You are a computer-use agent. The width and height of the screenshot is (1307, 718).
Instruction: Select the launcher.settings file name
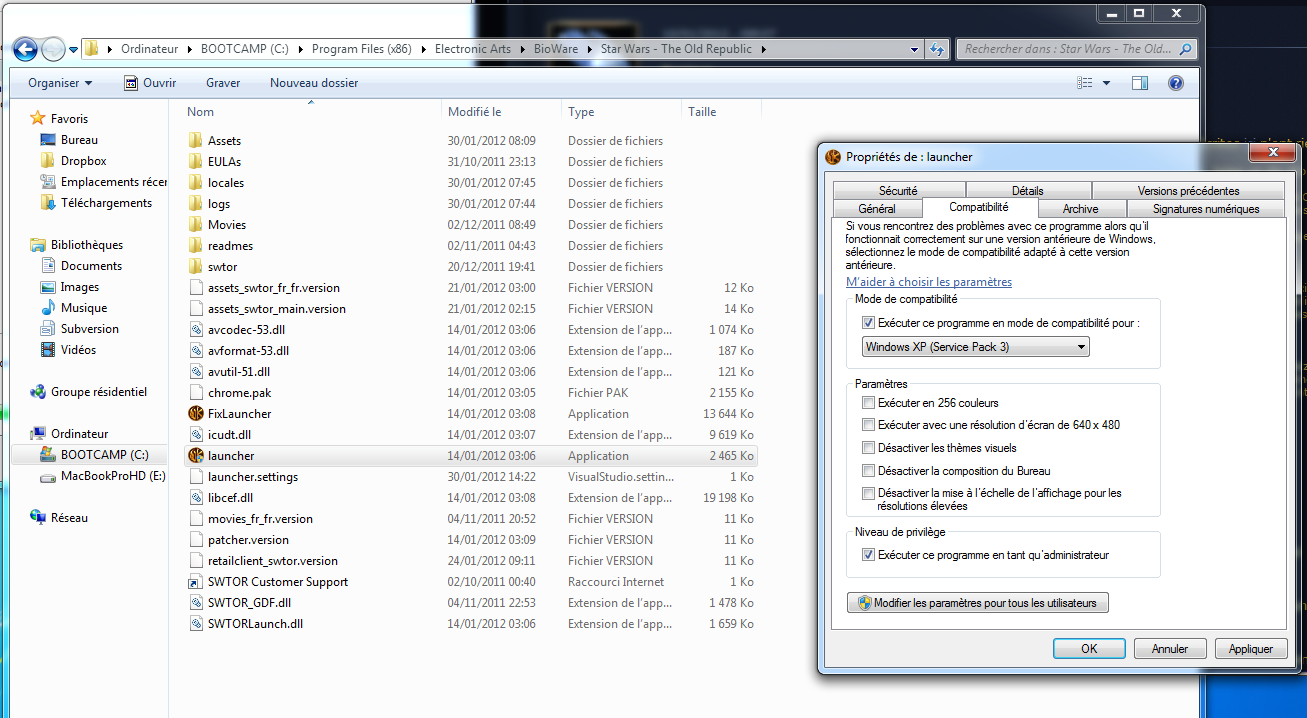pos(253,477)
